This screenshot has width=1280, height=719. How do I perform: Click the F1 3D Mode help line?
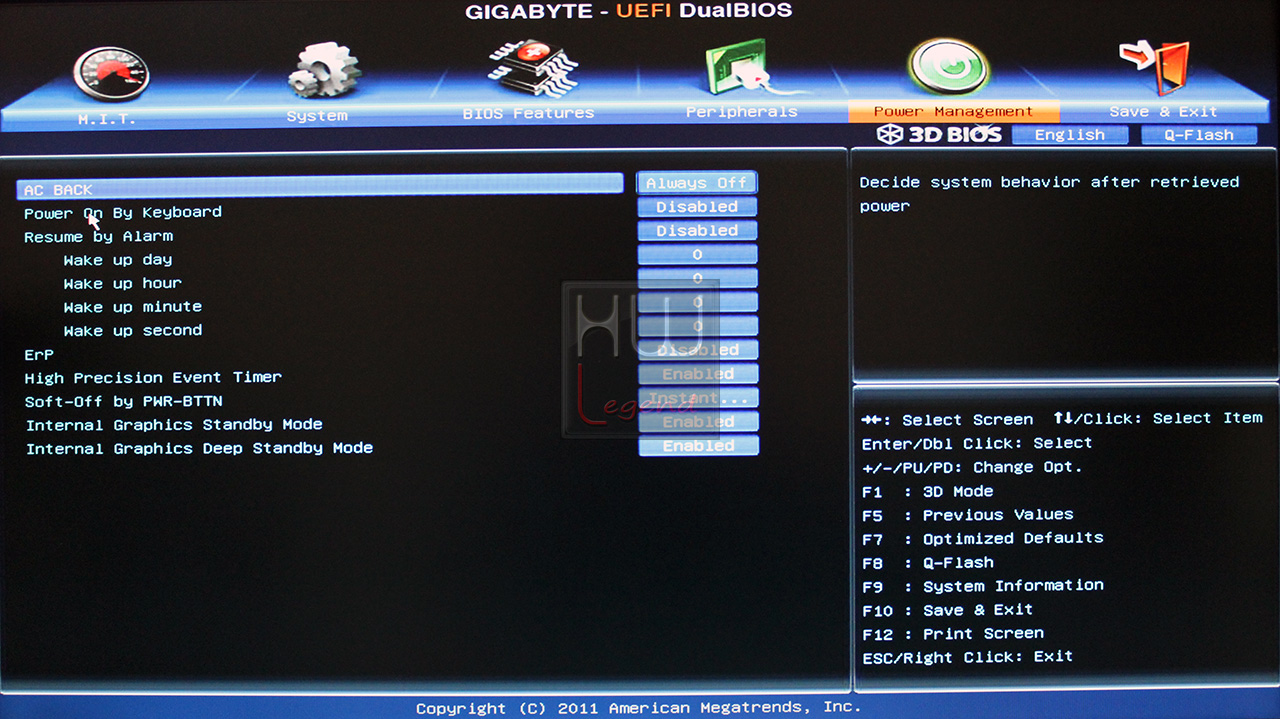927,492
